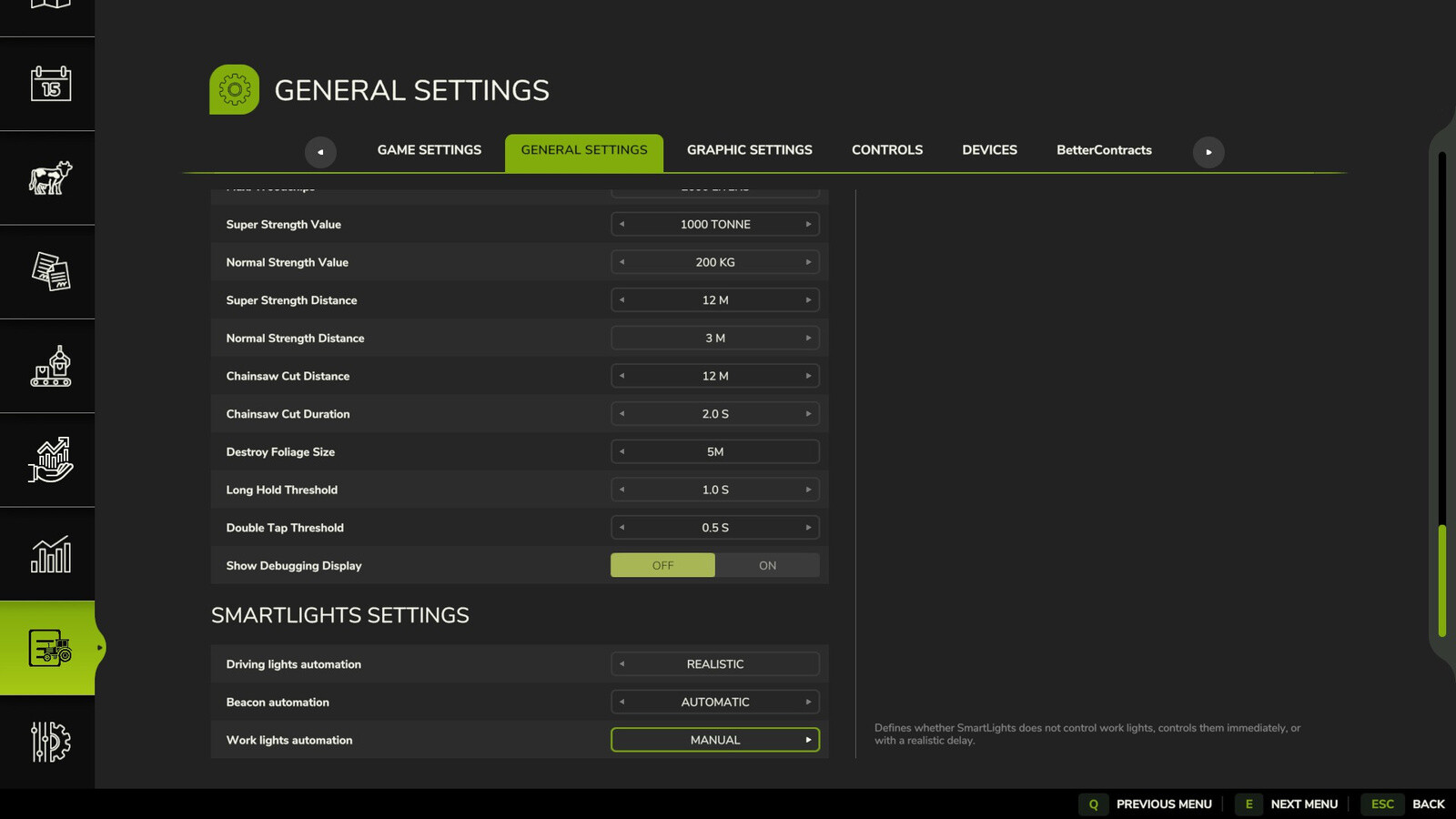Open the animals cow icon page
Screen dimensions: 1456x819
coord(50,178)
